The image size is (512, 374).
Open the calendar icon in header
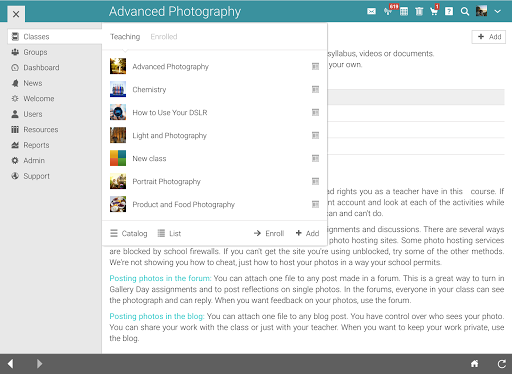point(404,12)
